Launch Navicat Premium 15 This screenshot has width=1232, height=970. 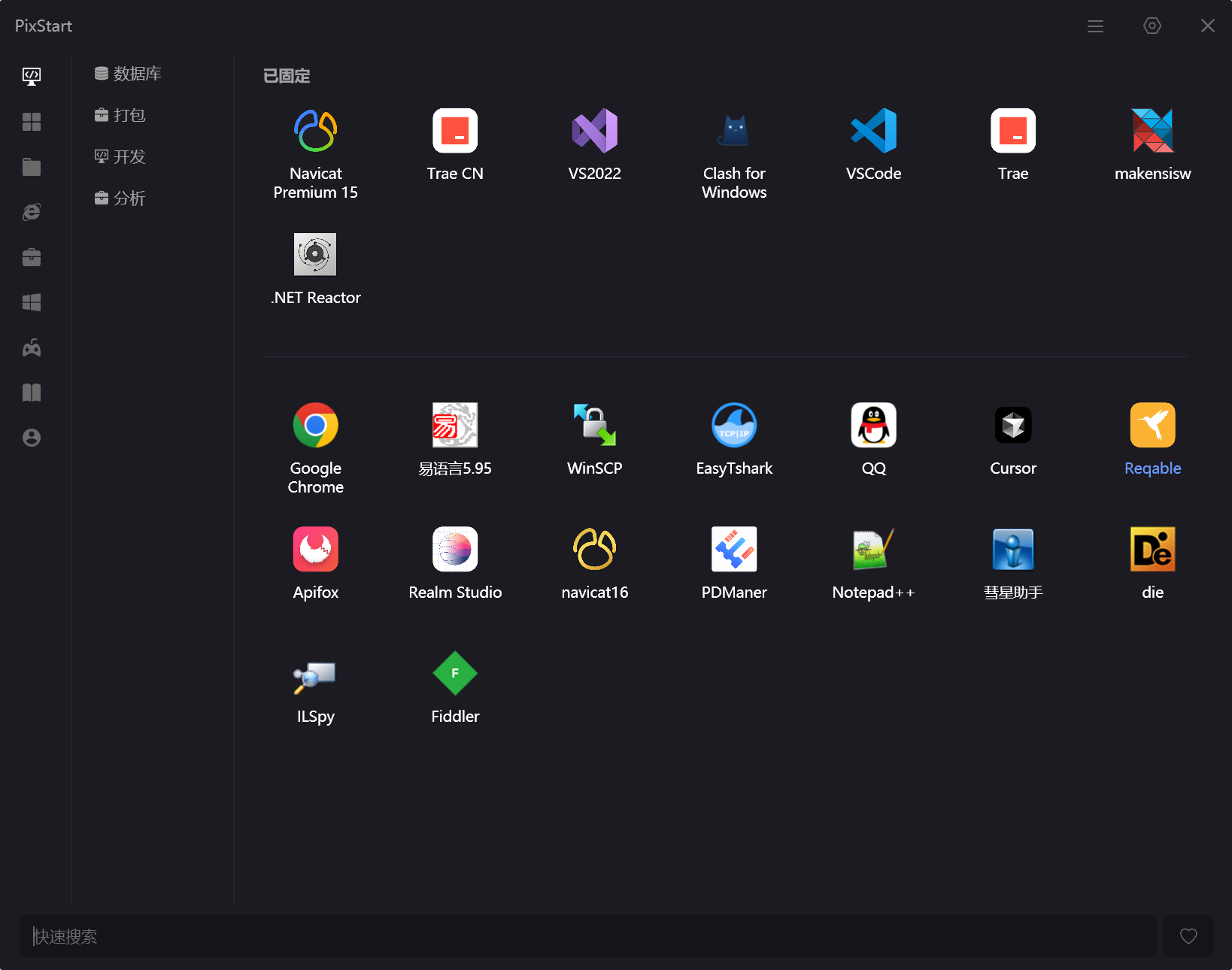[315, 132]
